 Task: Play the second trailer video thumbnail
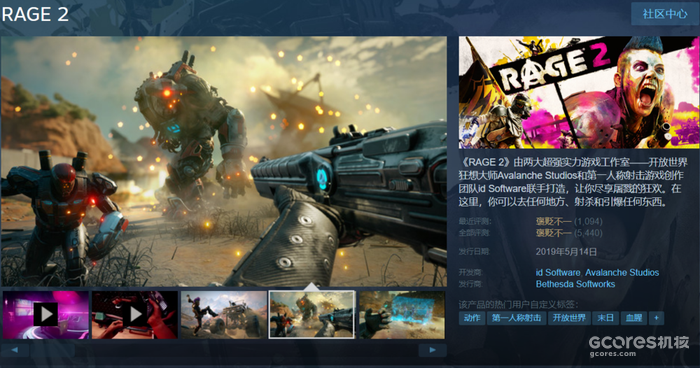[x=135, y=315]
